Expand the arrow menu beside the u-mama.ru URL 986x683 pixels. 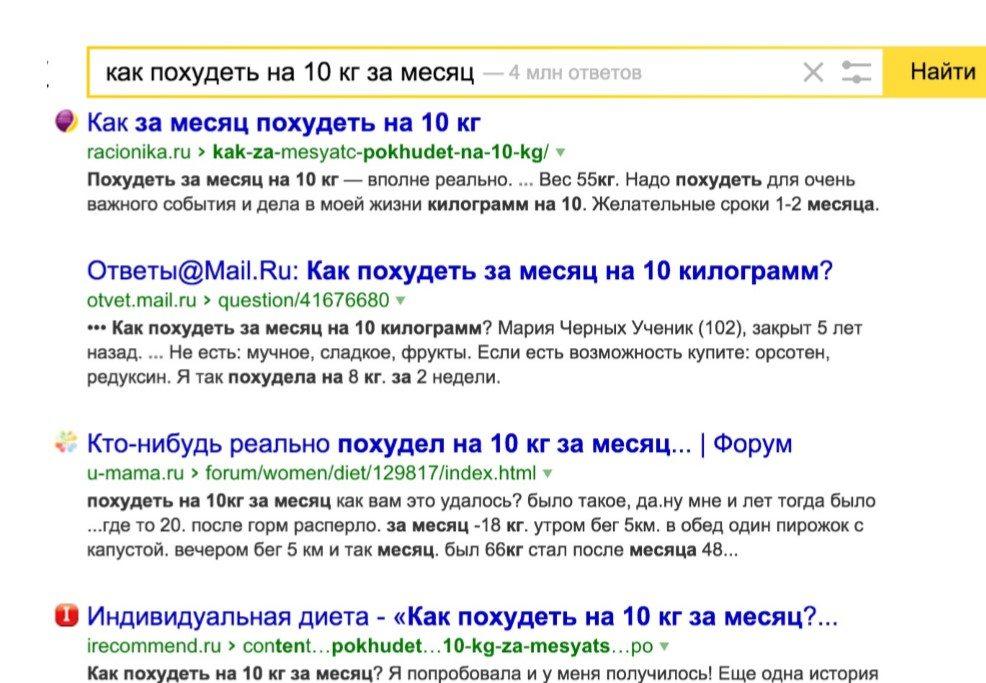pyautogui.click(x=547, y=473)
